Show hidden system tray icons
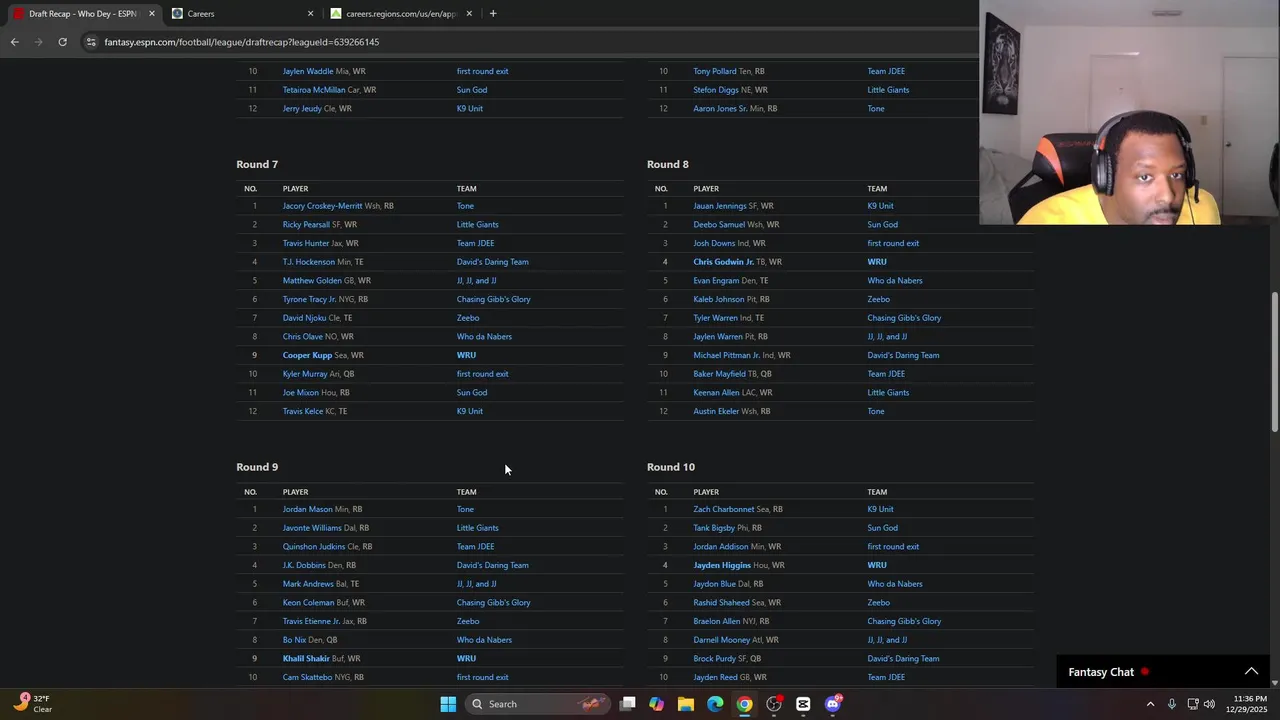Screen dimensions: 1280x720 point(1150,704)
